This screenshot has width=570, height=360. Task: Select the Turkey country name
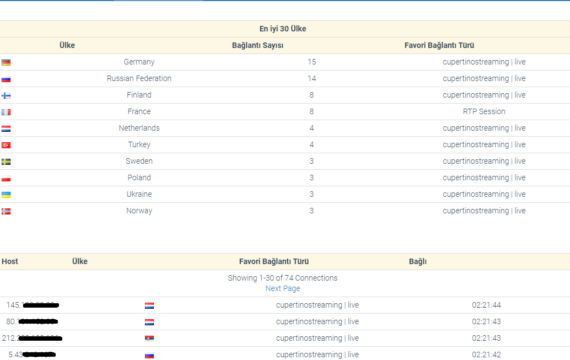[x=139, y=144]
